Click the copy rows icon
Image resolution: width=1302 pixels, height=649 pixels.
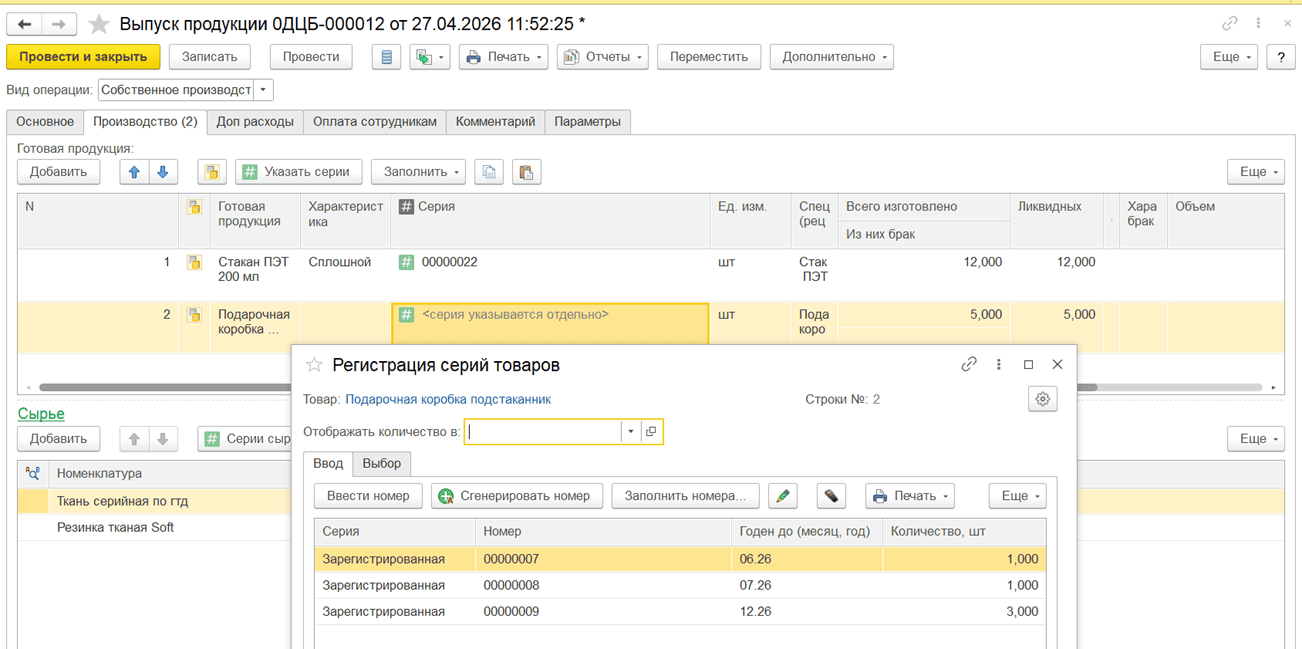click(489, 172)
